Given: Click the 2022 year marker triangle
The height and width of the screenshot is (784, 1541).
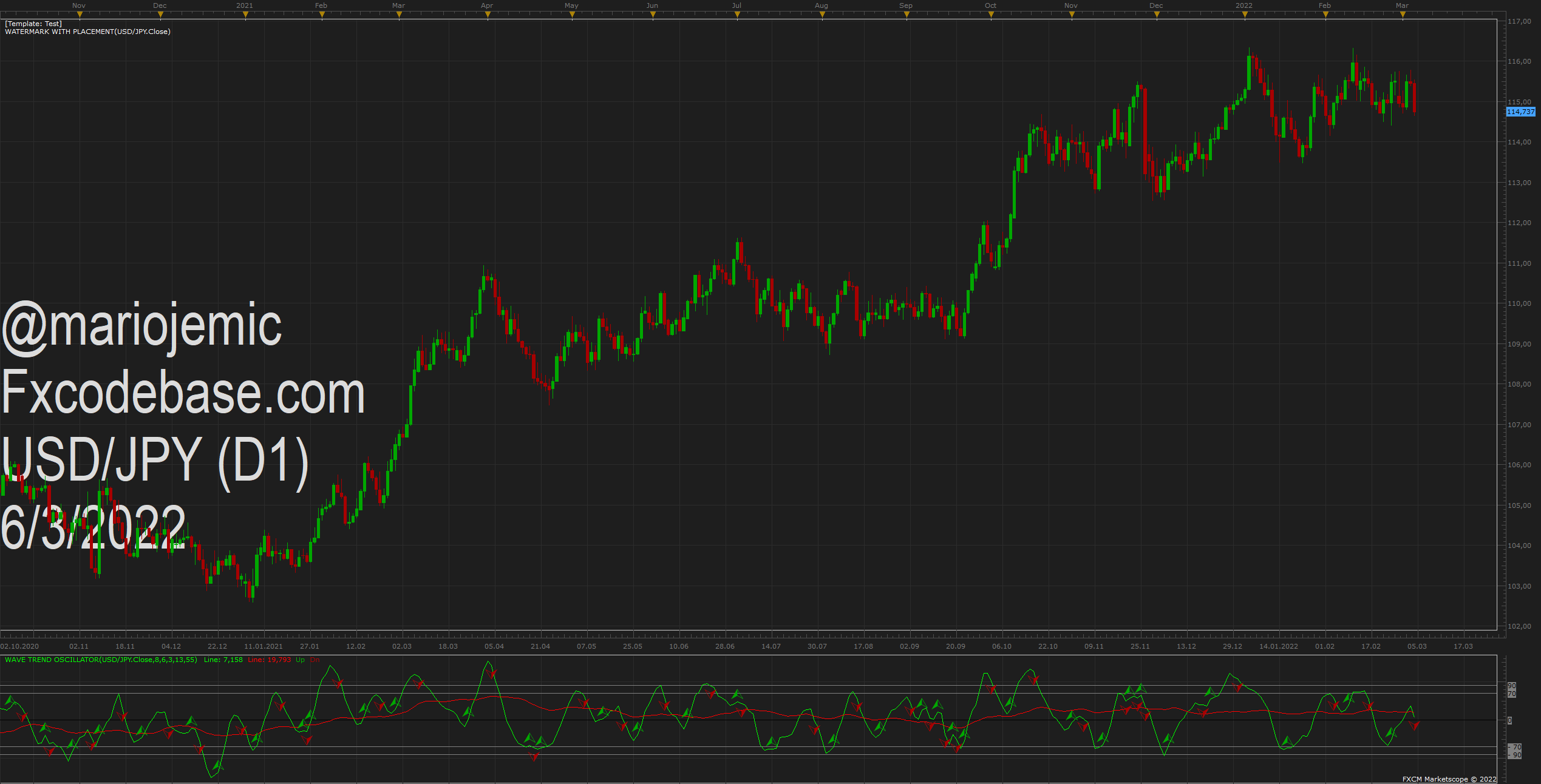Looking at the screenshot, I should [1245, 15].
